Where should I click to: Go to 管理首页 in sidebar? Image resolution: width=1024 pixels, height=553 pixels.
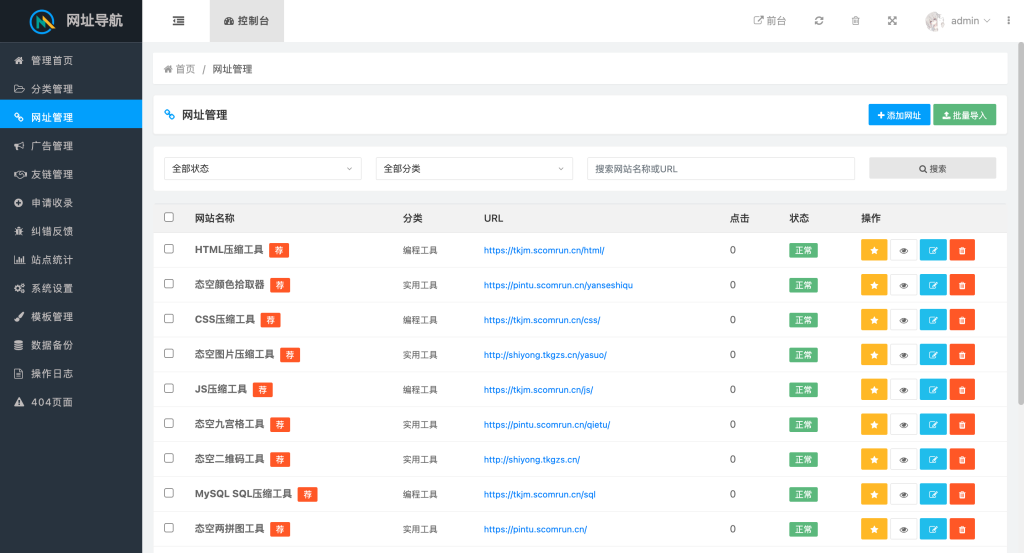pyautogui.click(x=71, y=60)
